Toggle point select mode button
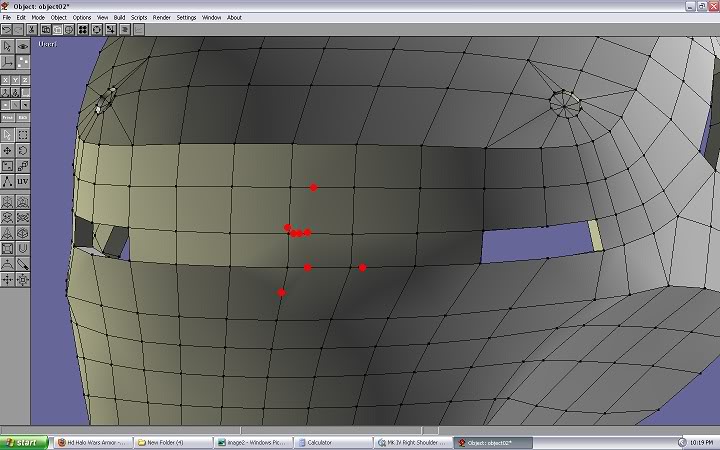 tap(6, 105)
